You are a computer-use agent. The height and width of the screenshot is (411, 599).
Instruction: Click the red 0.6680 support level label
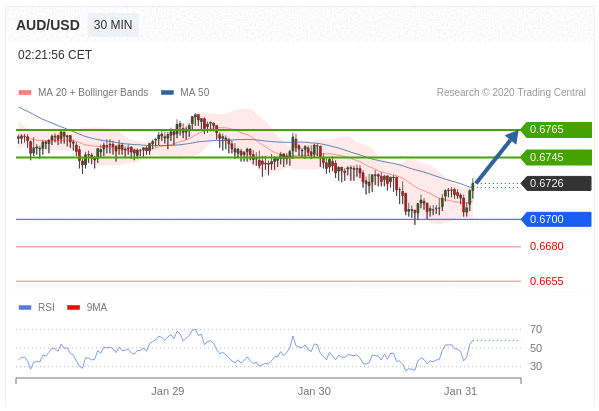[x=547, y=246]
